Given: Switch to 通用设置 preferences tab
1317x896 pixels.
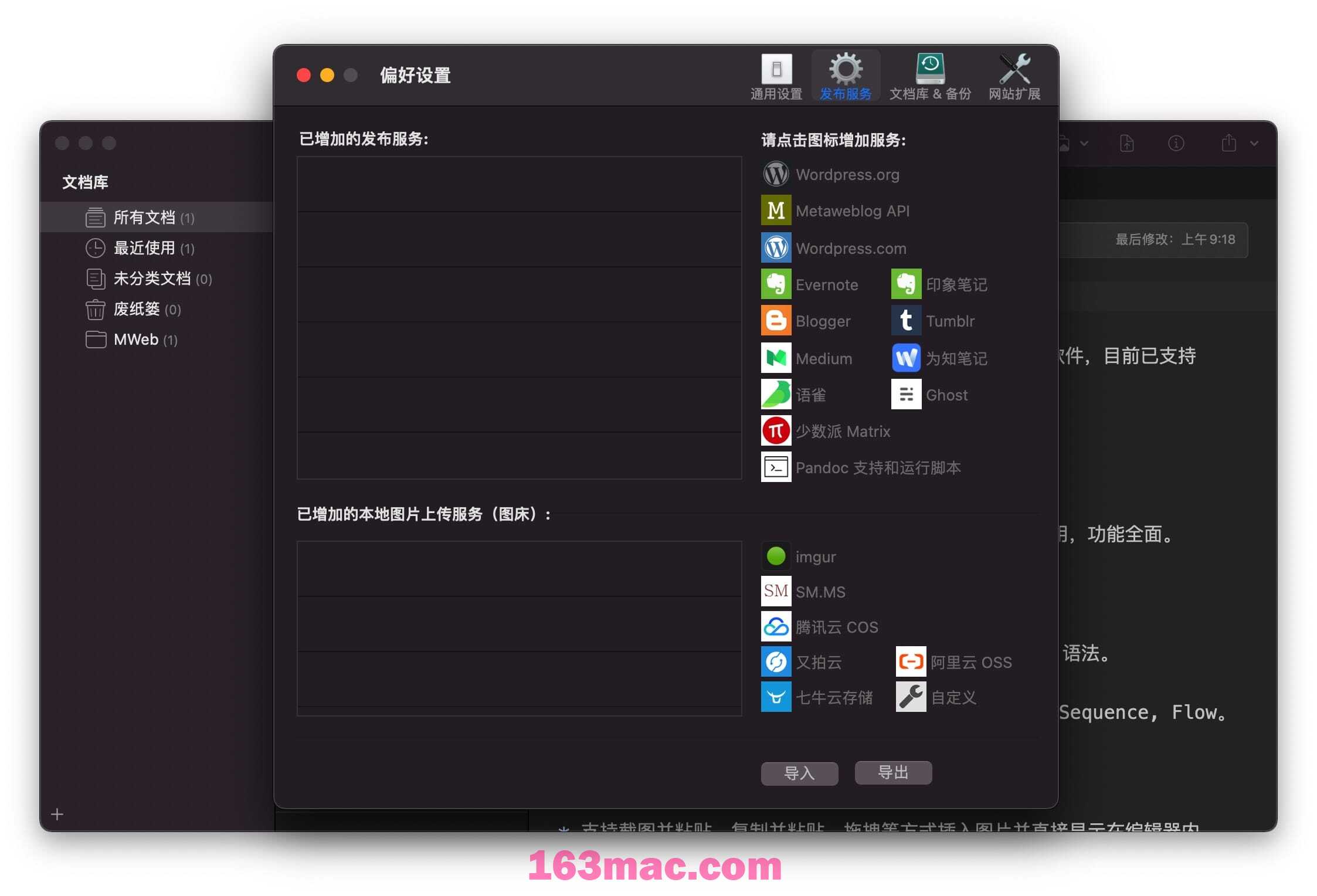Looking at the screenshot, I should point(776,76).
